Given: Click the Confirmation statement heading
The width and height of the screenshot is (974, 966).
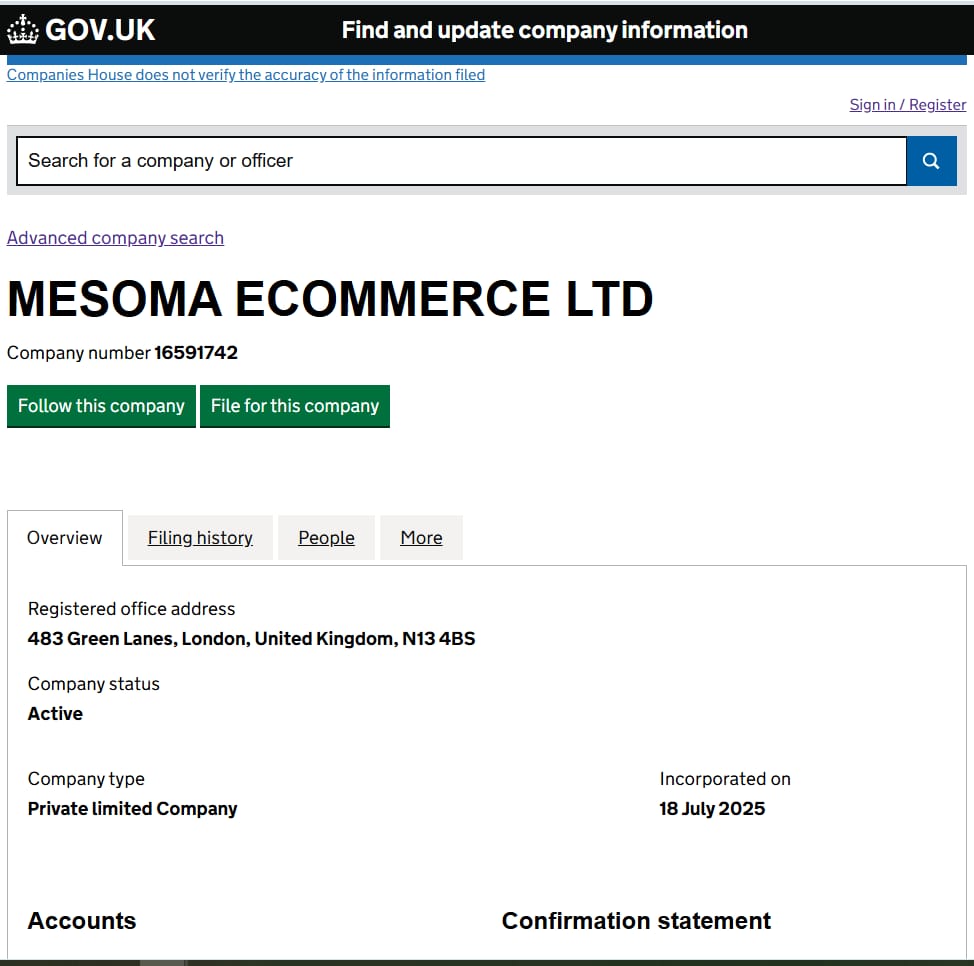Looking at the screenshot, I should pyautogui.click(x=636, y=921).
